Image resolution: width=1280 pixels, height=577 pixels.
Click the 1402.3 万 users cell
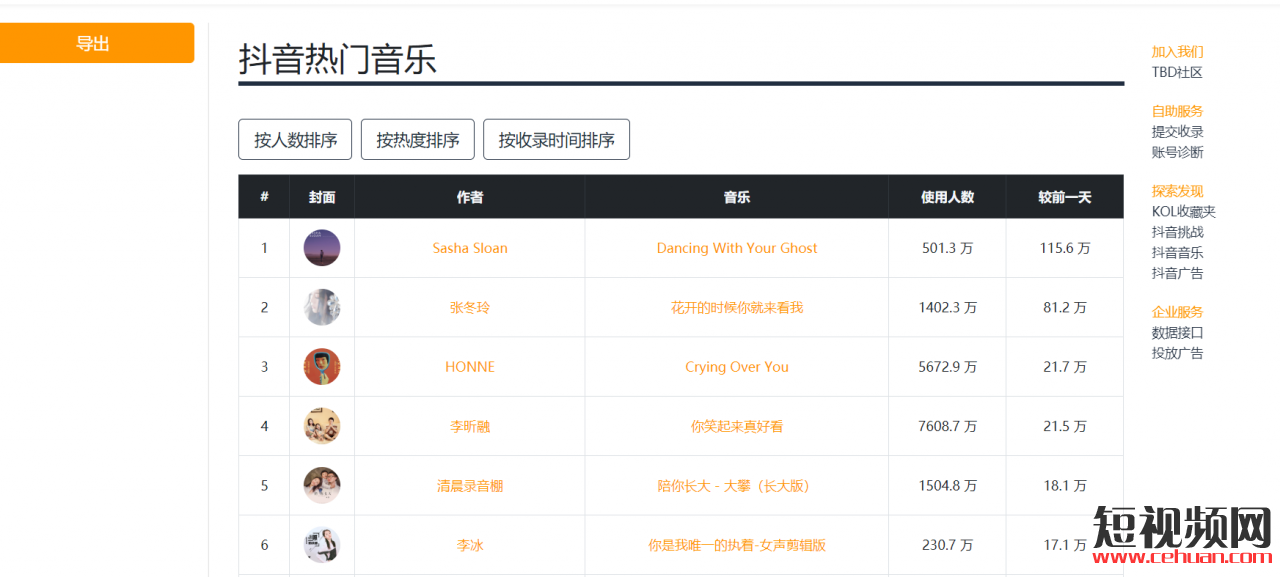[947, 307]
